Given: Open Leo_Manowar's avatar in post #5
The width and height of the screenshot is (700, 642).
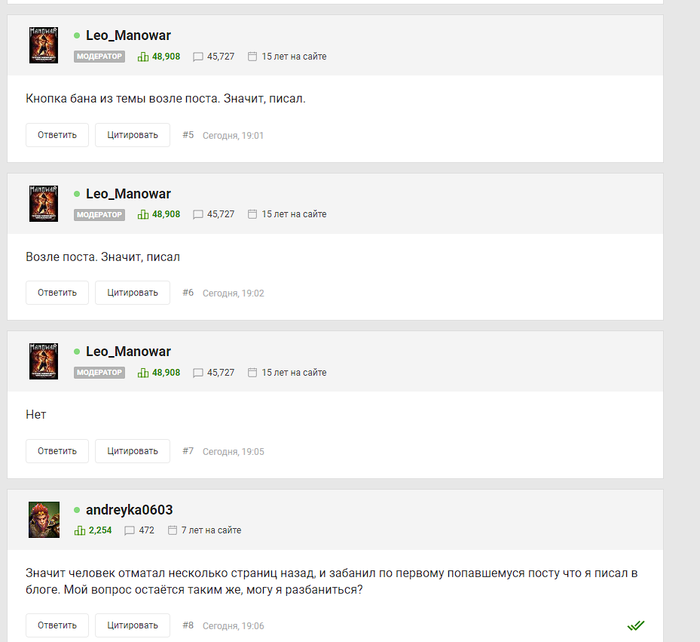Looking at the screenshot, I should pyautogui.click(x=43, y=45).
